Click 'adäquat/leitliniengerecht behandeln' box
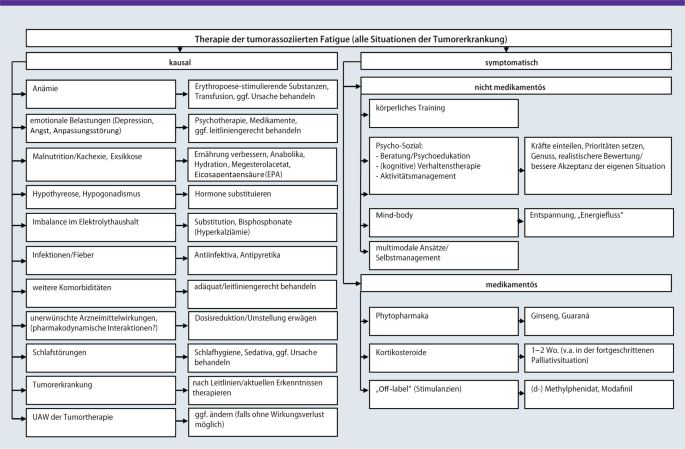Screen dimensions: 685x449 [x=263, y=294]
